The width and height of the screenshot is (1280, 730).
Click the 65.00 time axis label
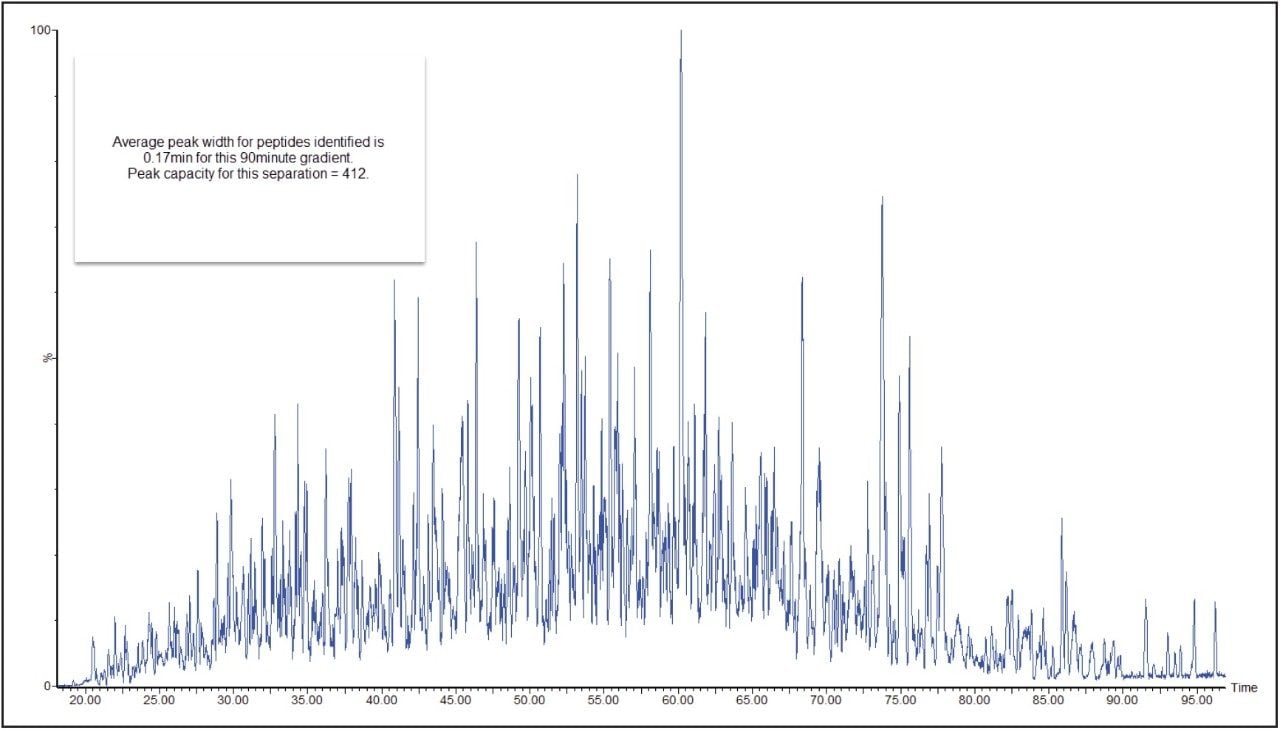coord(751,701)
